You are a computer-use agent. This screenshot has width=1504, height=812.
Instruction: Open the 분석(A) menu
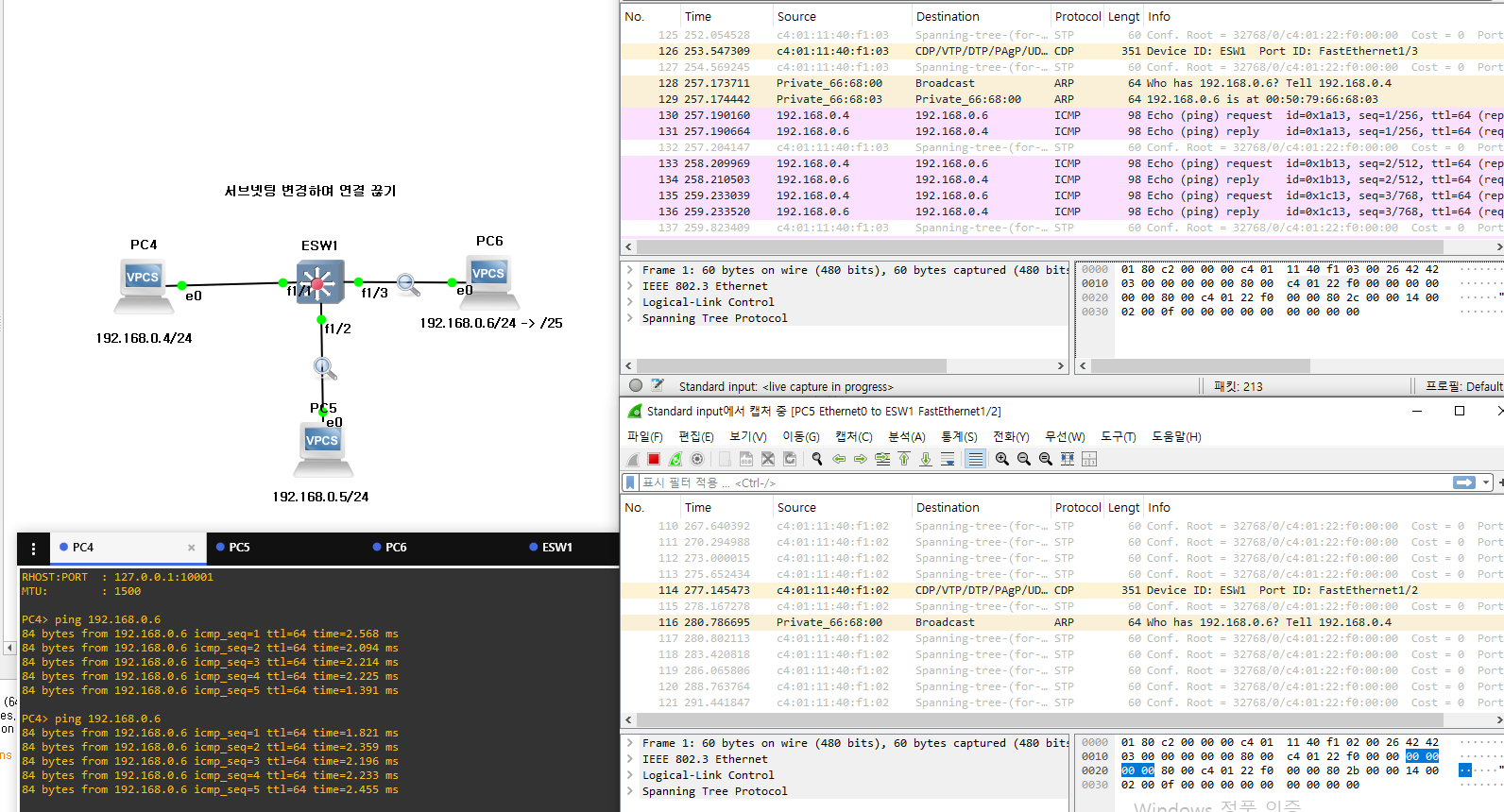pos(907,436)
